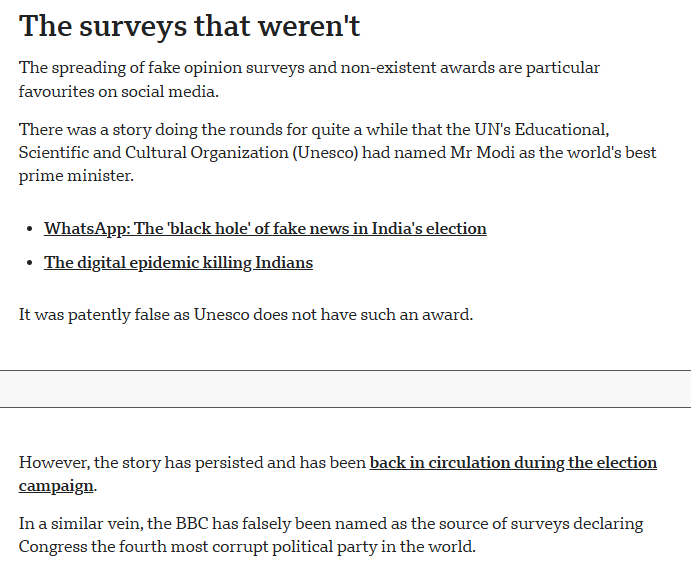Click the grey horizontal divider band
This screenshot has height=587, width=691.
pos(345,389)
